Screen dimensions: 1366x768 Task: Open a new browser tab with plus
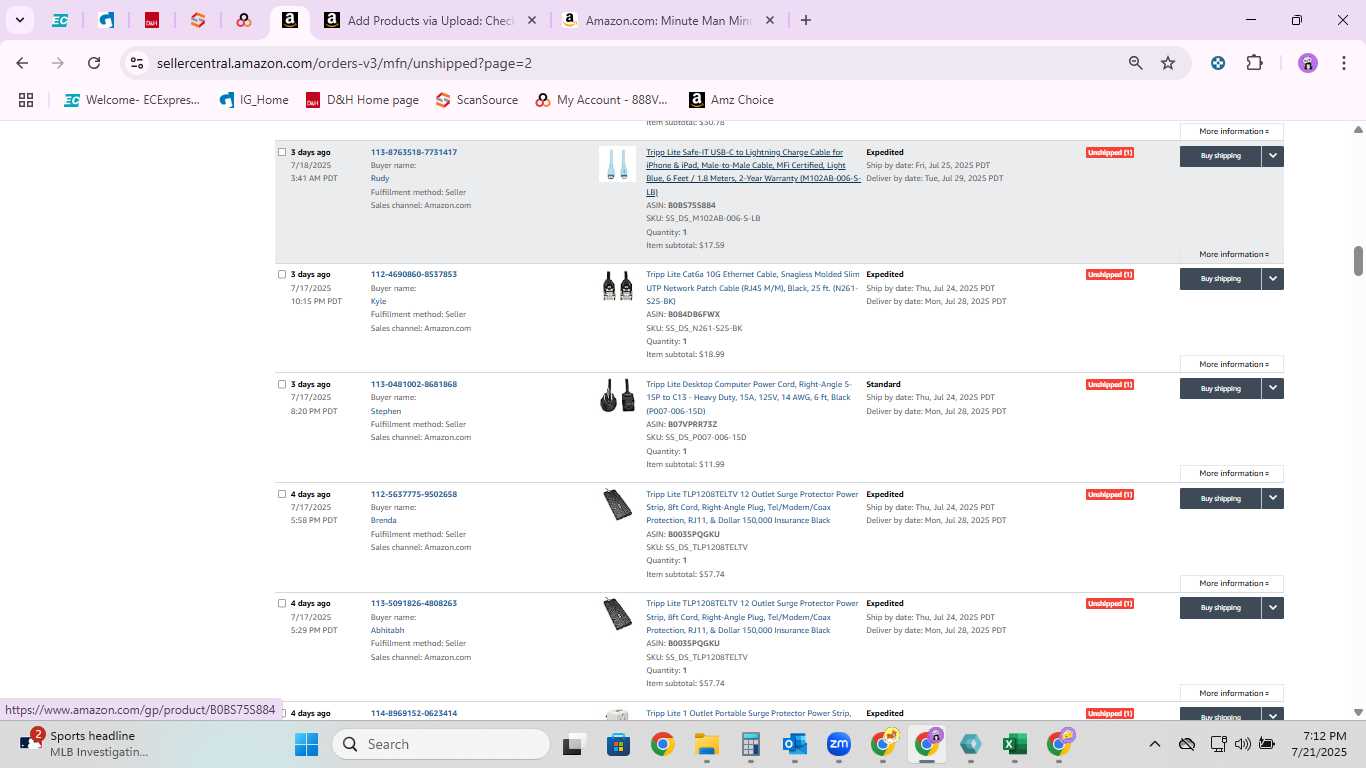[806, 20]
